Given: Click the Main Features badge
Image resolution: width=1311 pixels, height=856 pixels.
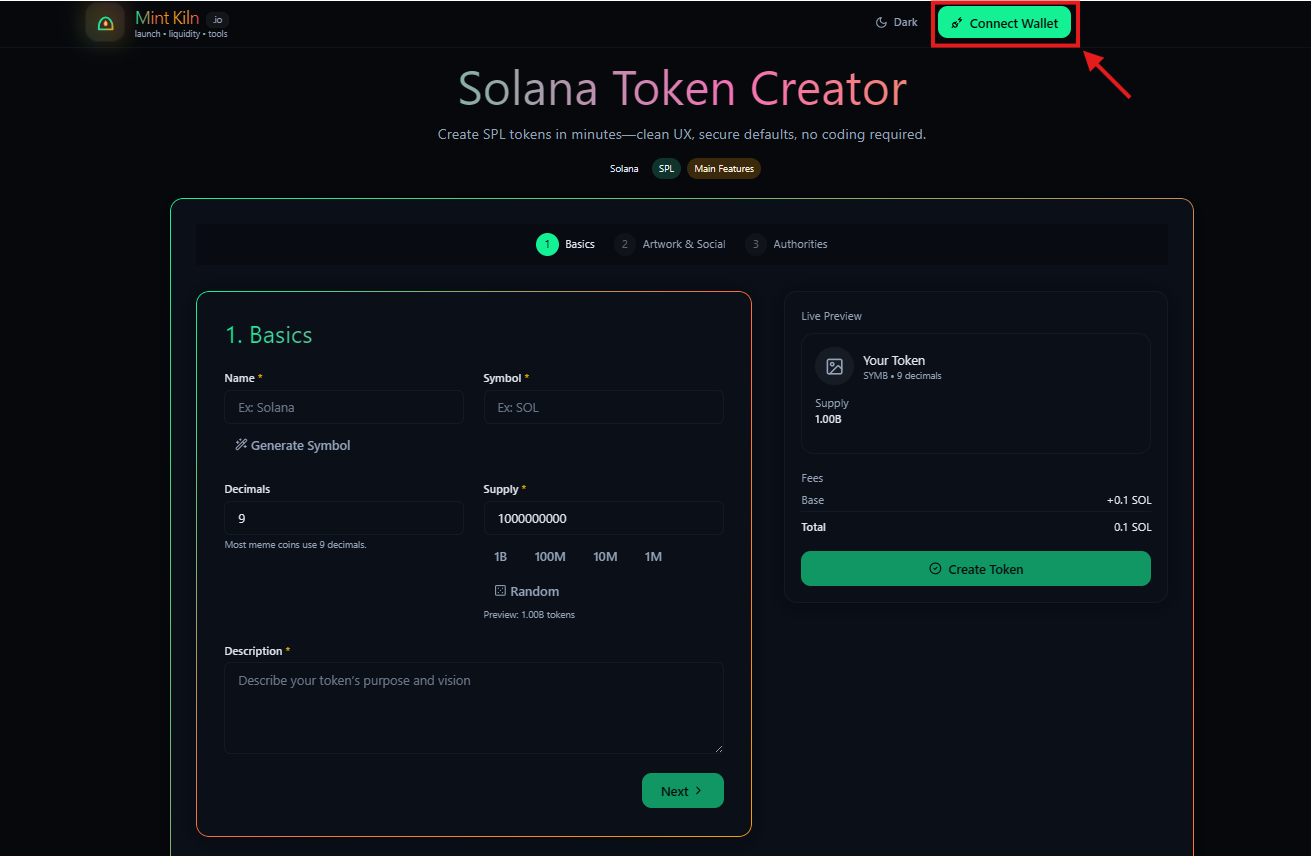Looking at the screenshot, I should tap(723, 168).
